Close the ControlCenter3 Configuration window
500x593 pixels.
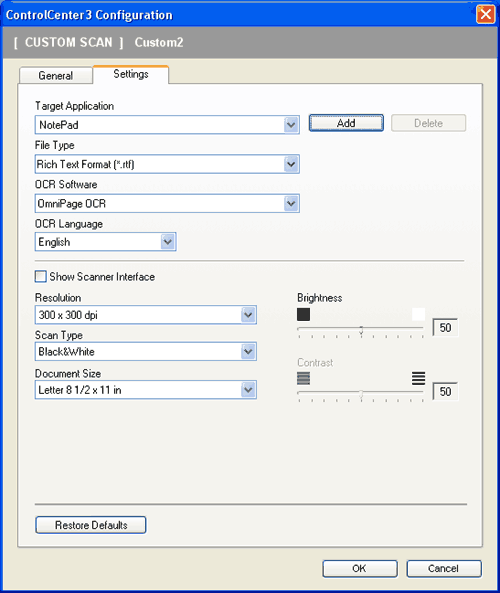[486, 15]
